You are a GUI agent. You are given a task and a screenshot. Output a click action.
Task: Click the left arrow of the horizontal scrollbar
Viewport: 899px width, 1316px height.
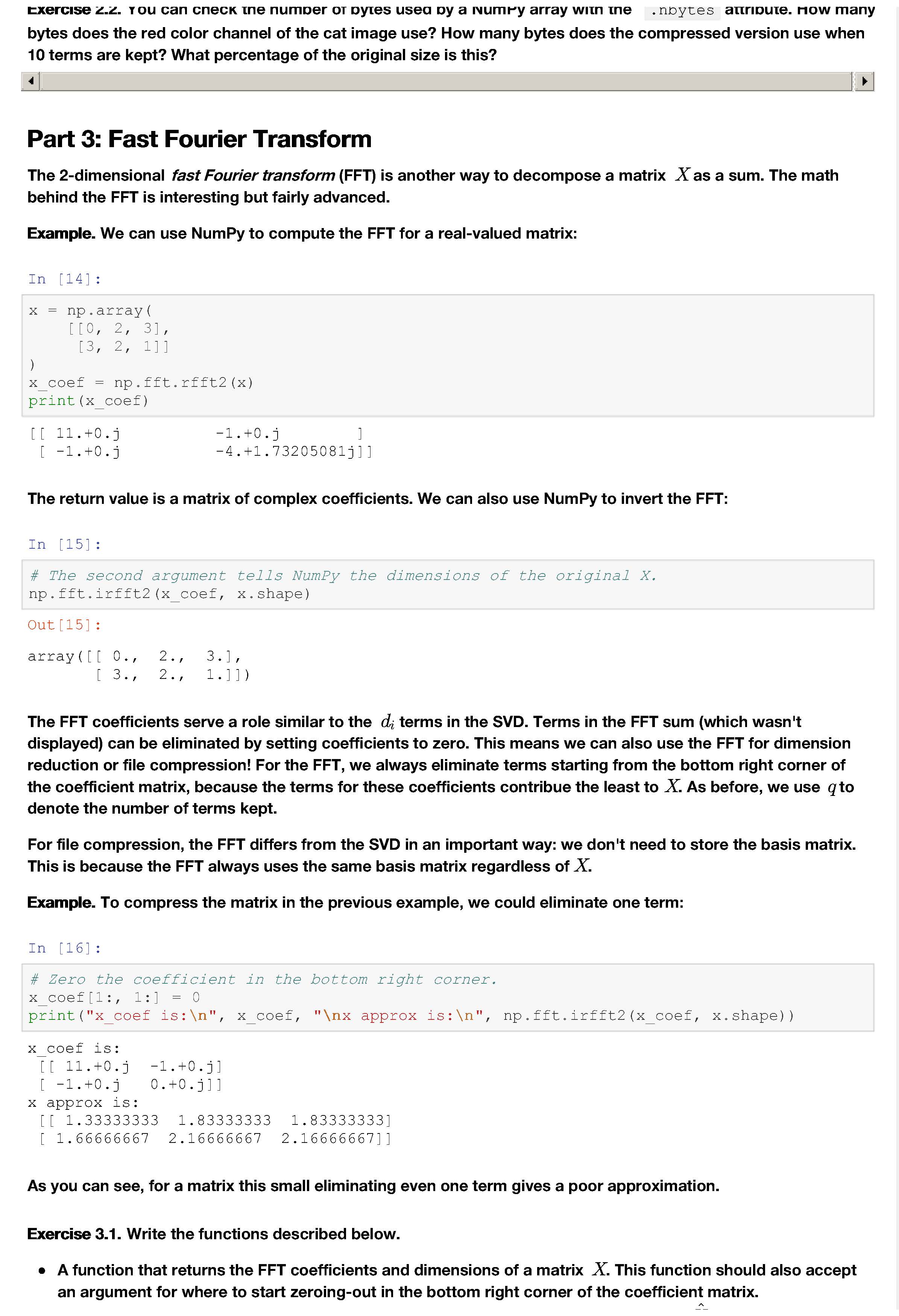tap(30, 81)
